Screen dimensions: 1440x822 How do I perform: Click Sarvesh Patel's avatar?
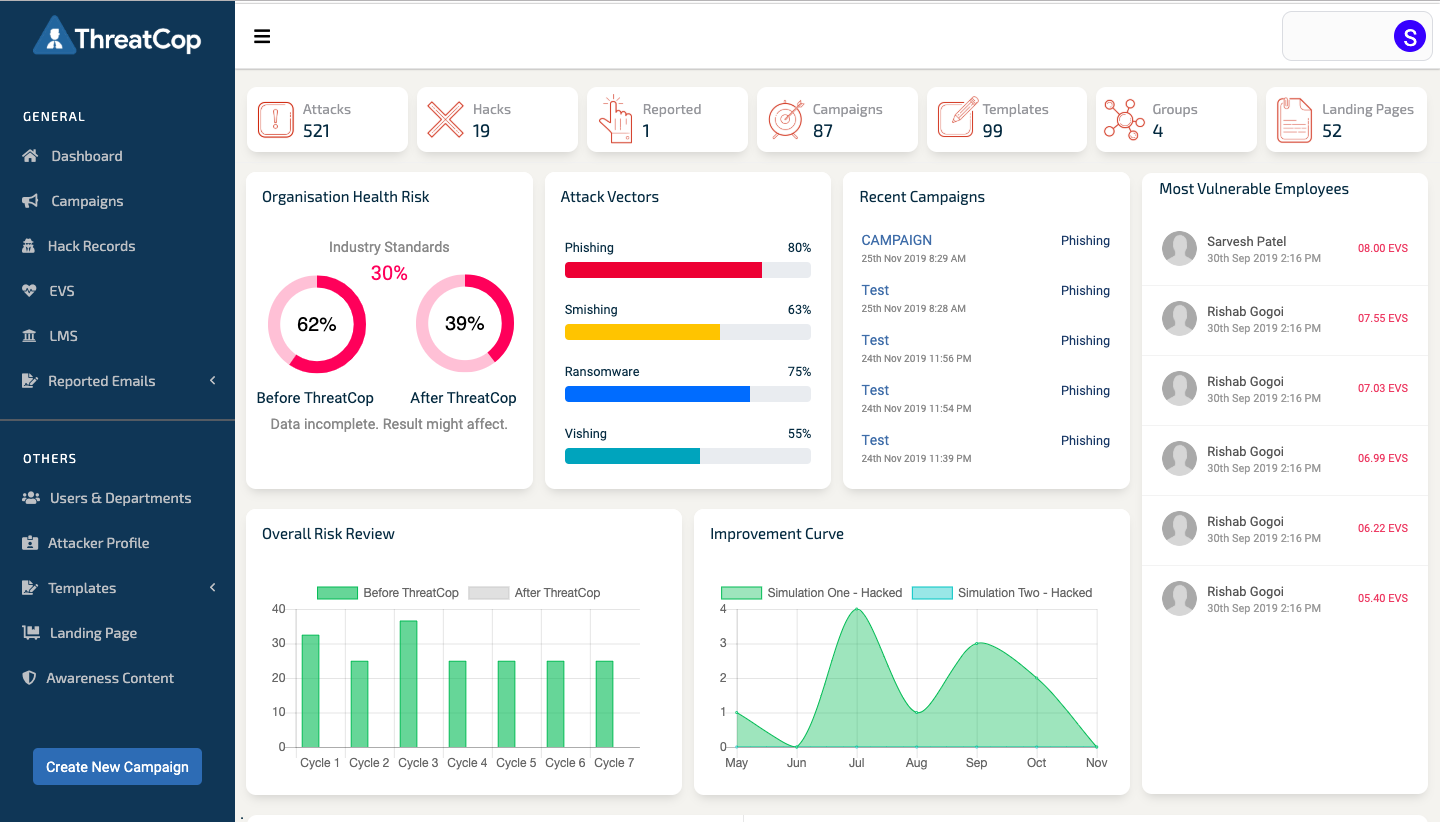[x=1179, y=249]
